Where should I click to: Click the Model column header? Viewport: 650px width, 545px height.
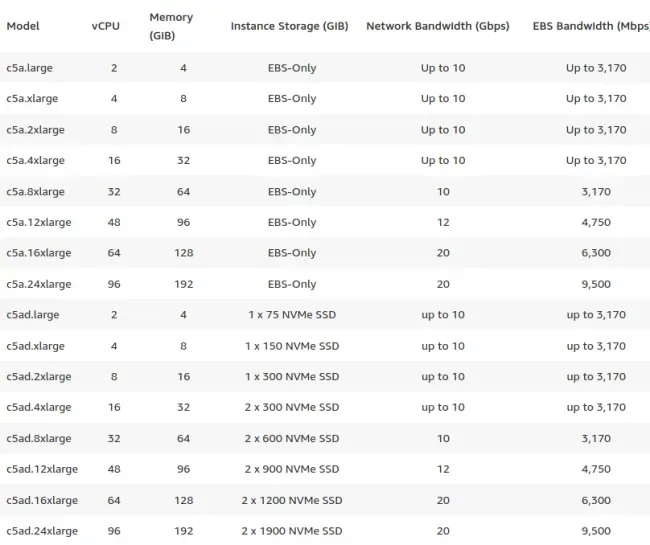pyautogui.click(x=23, y=26)
